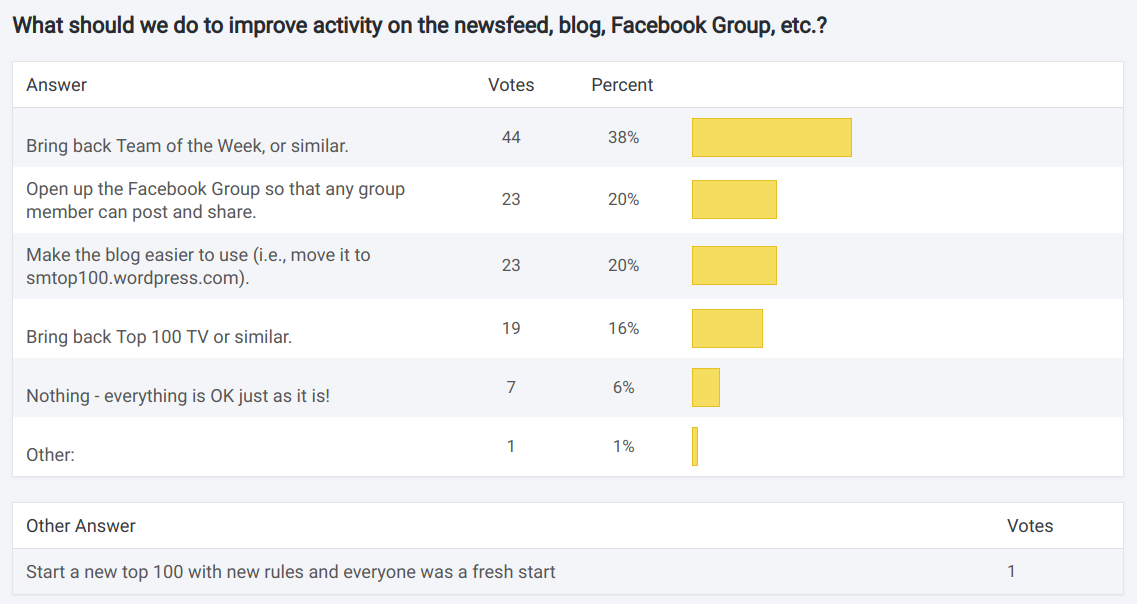Click the 'Other:' answer label
Image resolution: width=1137 pixels, height=604 pixels.
tap(50, 455)
